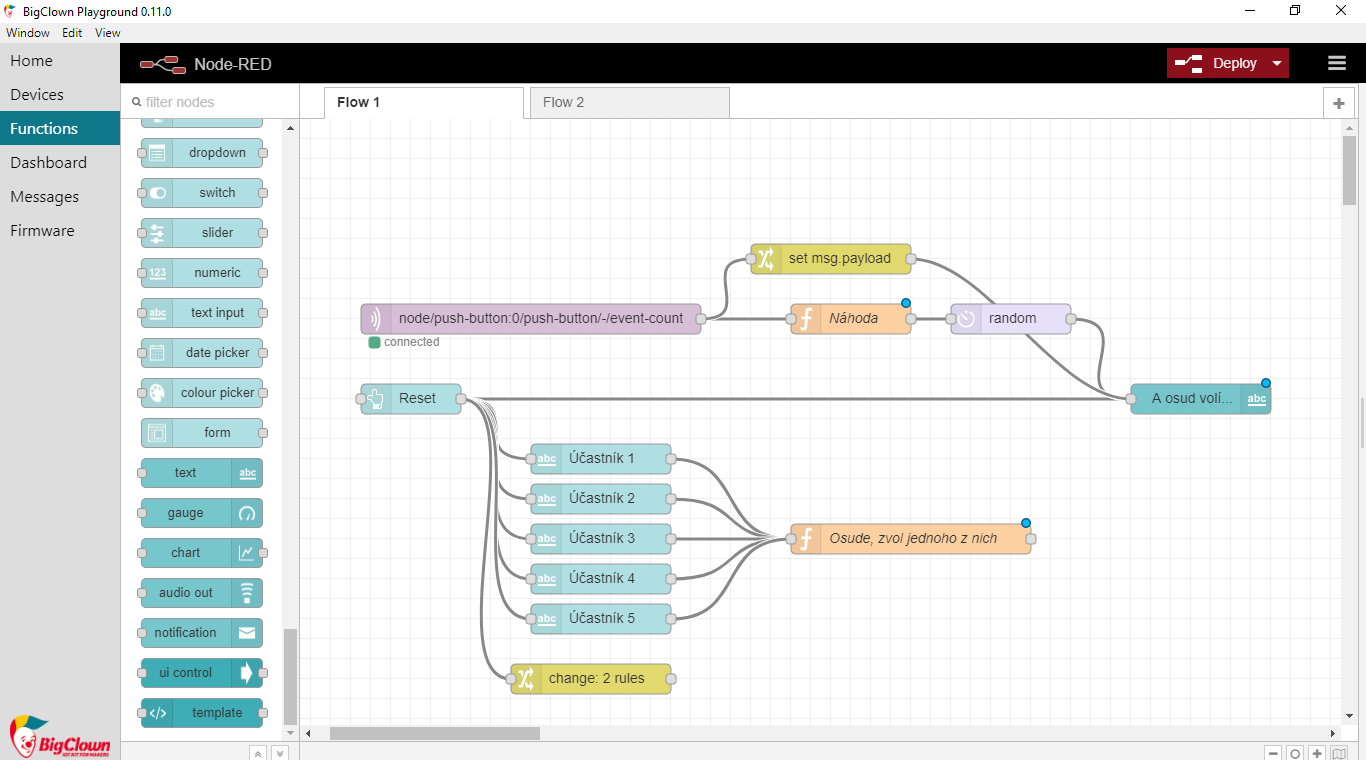Collapse all palette categories
The height and width of the screenshot is (760, 1366).
[x=257, y=753]
